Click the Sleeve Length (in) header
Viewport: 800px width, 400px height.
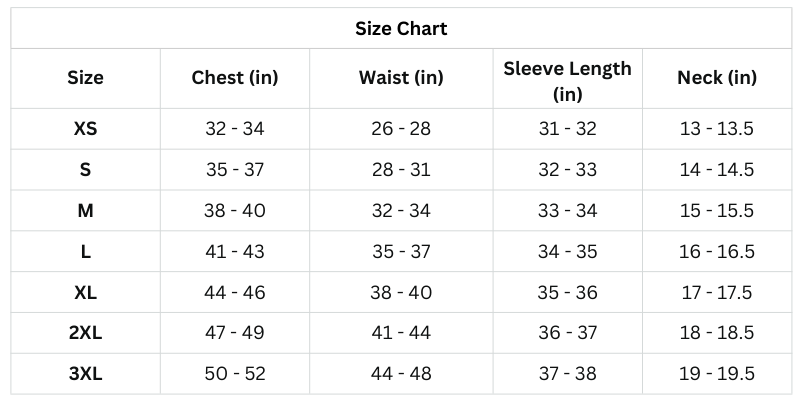567,80
